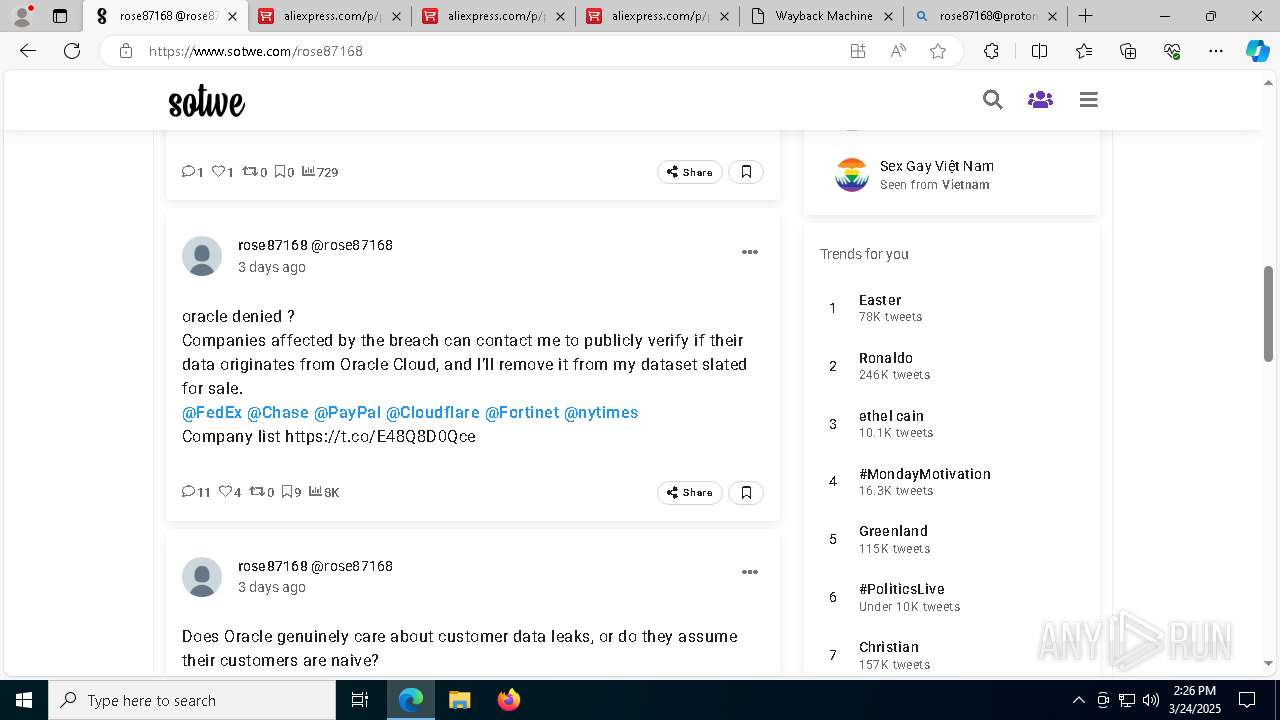Click the @Chase mention

tap(278, 412)
